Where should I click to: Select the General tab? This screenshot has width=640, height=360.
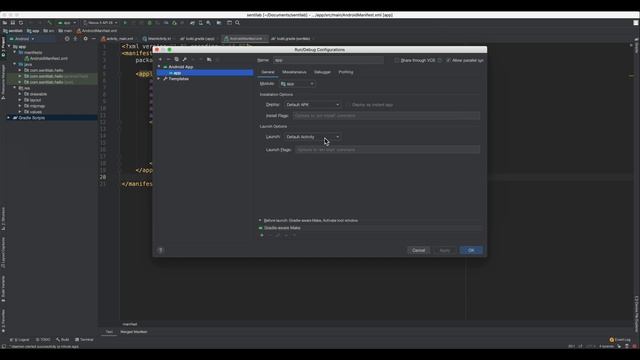pos(268,72)
